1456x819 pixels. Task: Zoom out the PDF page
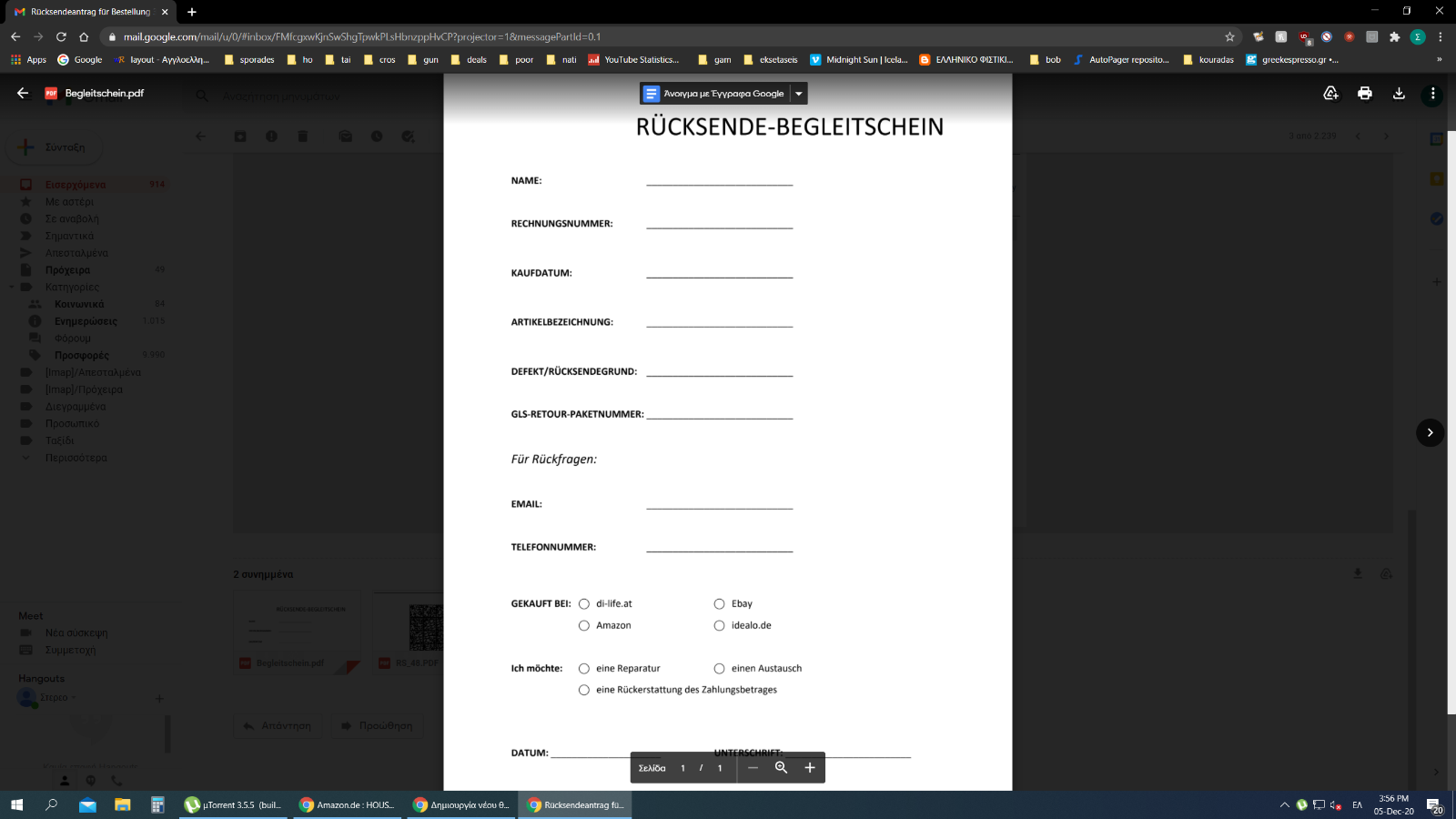pyautogui.click(x=753, y=768)
